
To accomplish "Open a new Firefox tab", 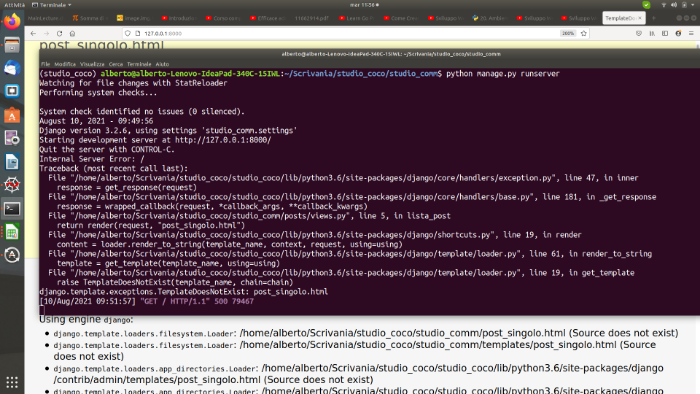I will [x=654, y=18].
